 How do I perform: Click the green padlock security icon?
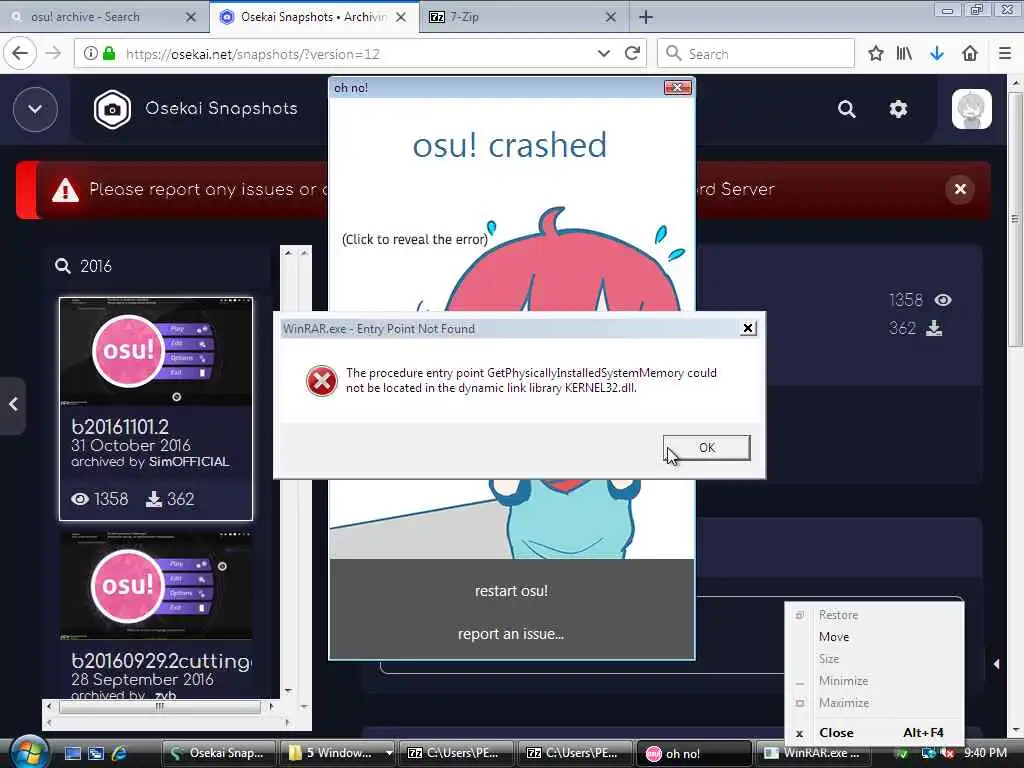click(x=109, y=54)
